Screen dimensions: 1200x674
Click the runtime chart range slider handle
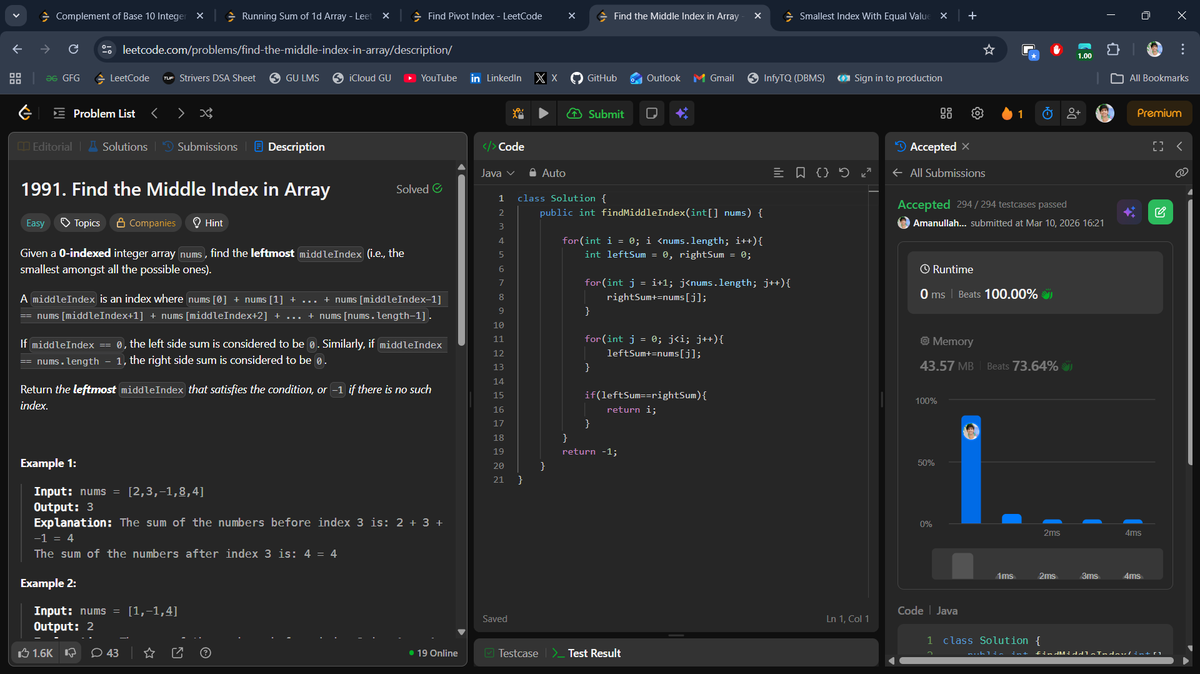pos(962,565)
